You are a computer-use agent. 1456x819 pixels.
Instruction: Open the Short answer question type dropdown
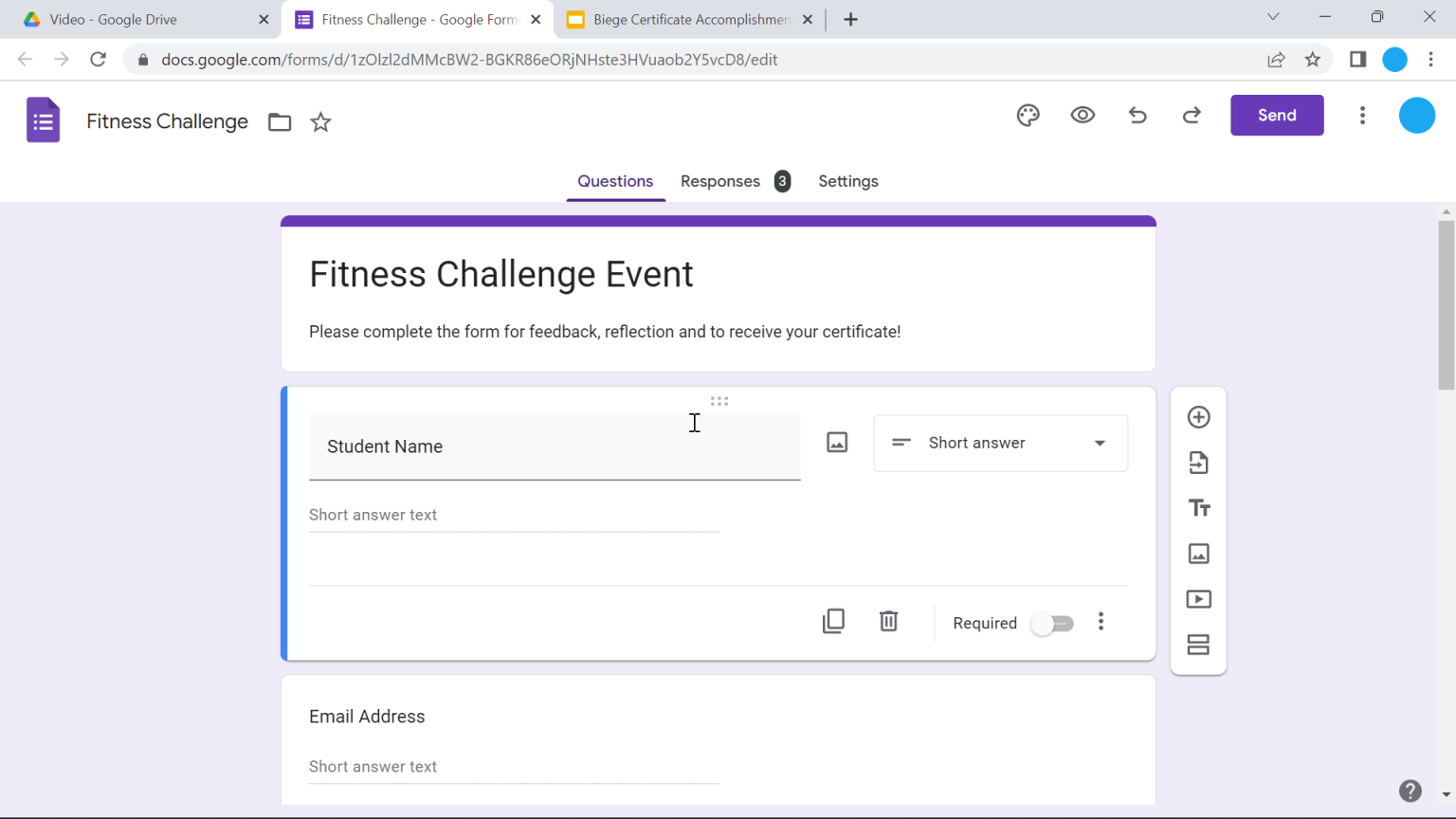coord(1000,443)
